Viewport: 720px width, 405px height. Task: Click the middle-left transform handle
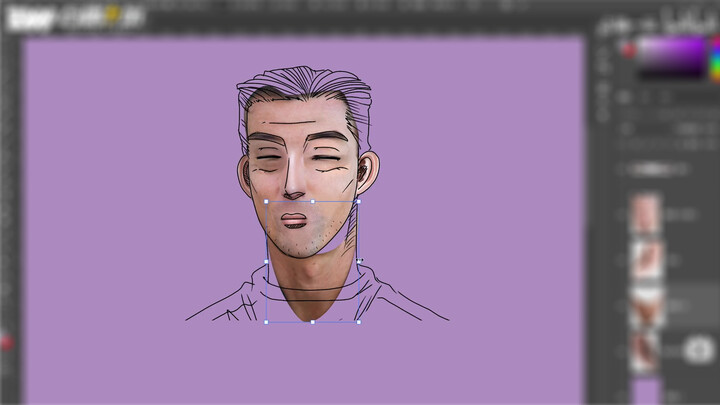(267, 262)
